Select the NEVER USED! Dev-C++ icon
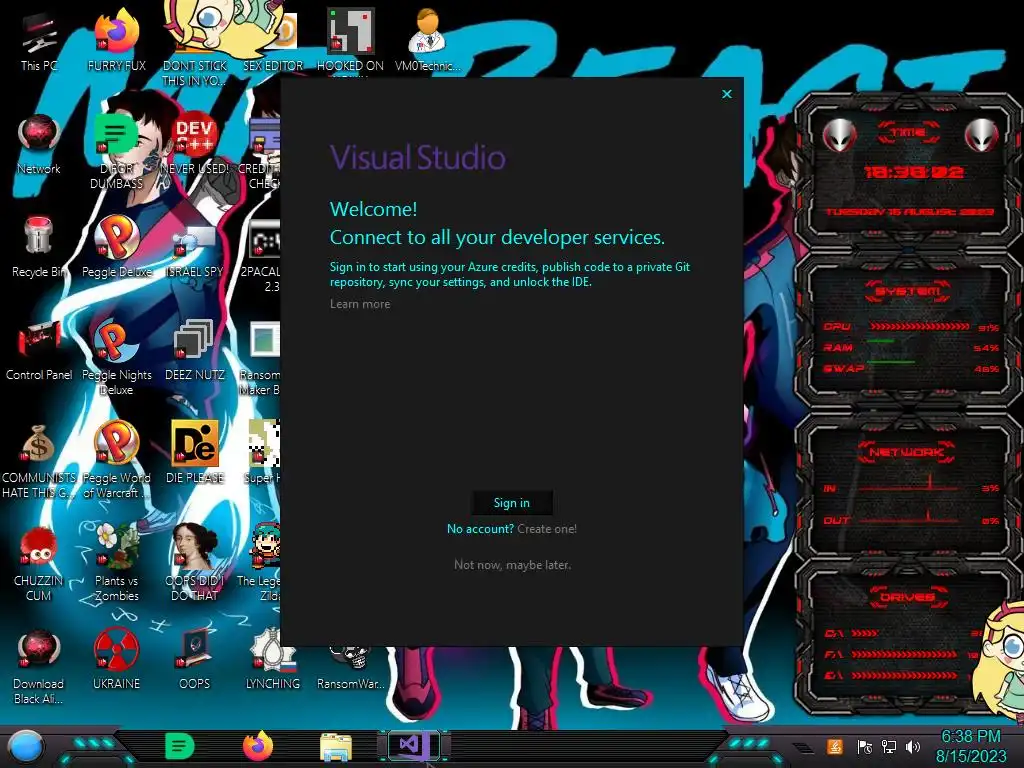The image size is (1024, 768). (195, 145)
